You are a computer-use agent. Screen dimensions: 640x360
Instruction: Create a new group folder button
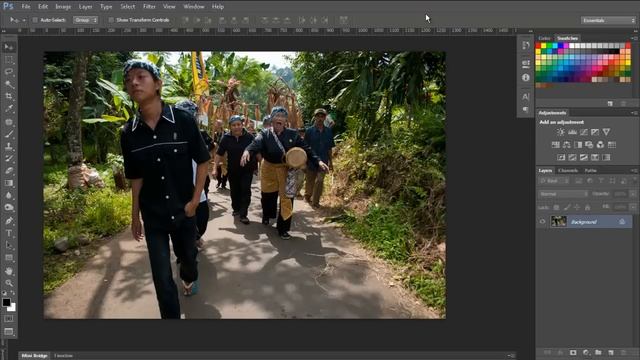pos(598,352)
